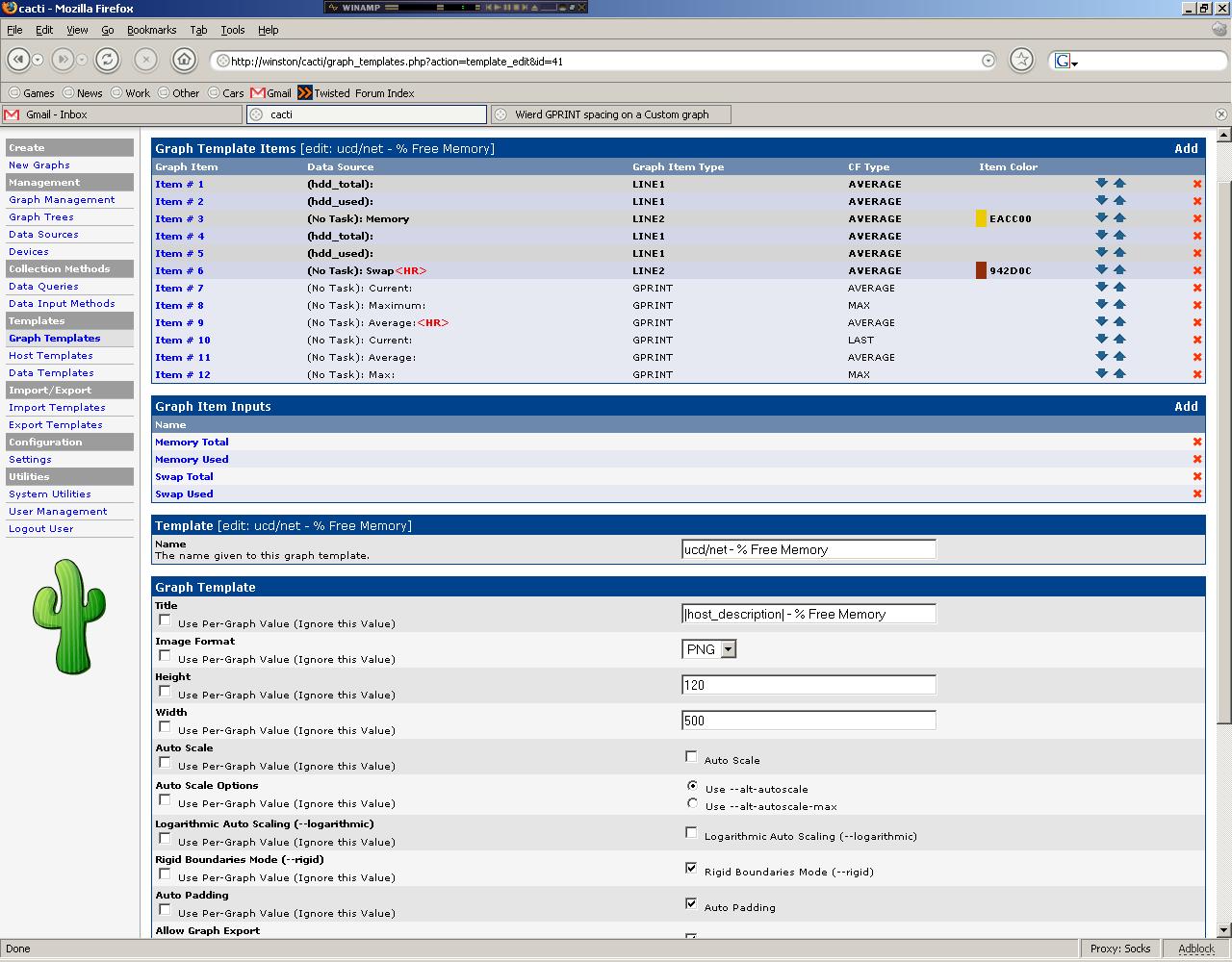Tick Use Per-Graph Value for Title

click(165, 620)
